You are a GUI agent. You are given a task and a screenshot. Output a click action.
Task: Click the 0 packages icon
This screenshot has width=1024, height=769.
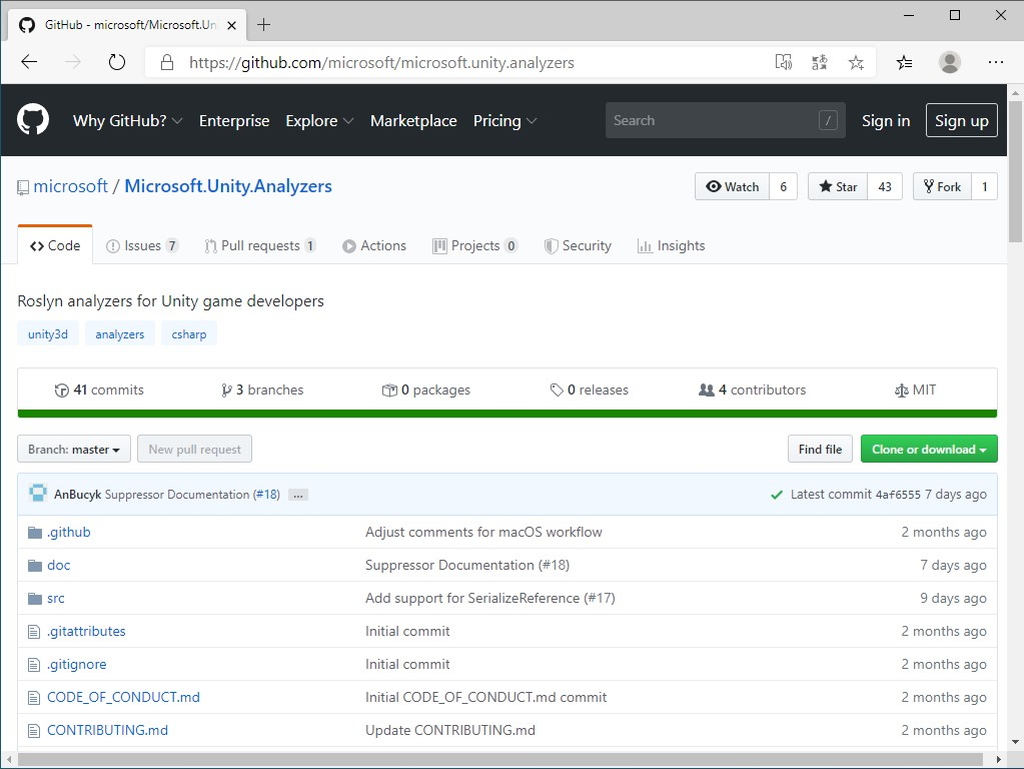click(389, 390)
